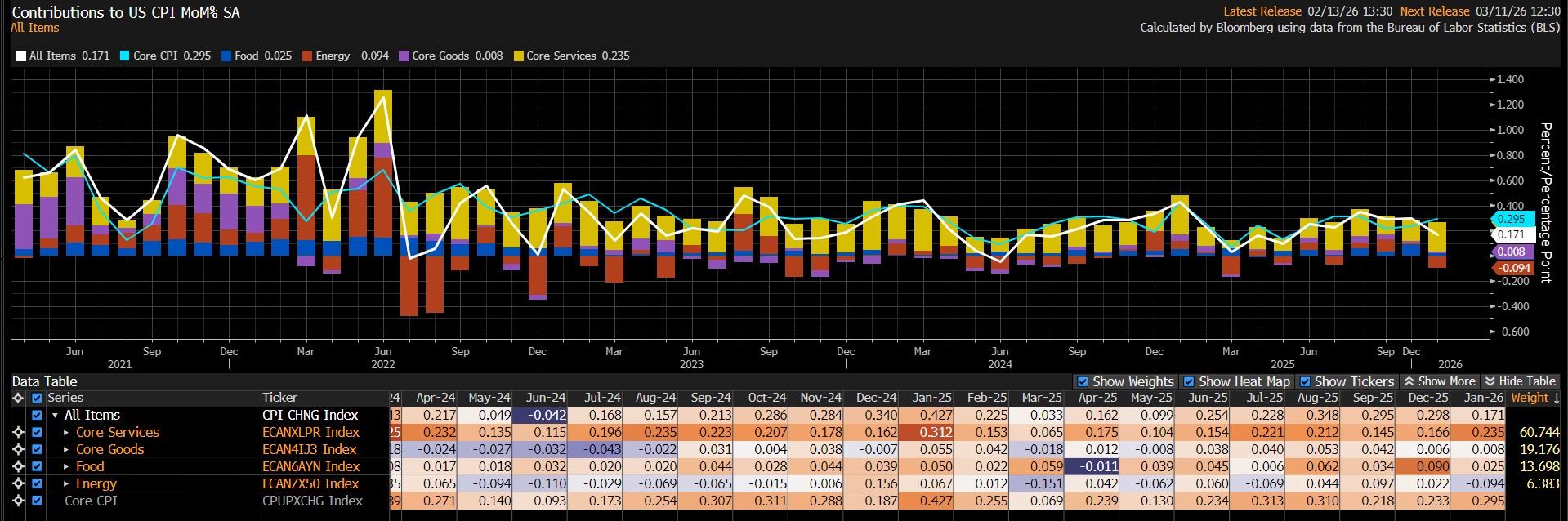Open the CPUPXCHG Index ticker

coord(312,501)
